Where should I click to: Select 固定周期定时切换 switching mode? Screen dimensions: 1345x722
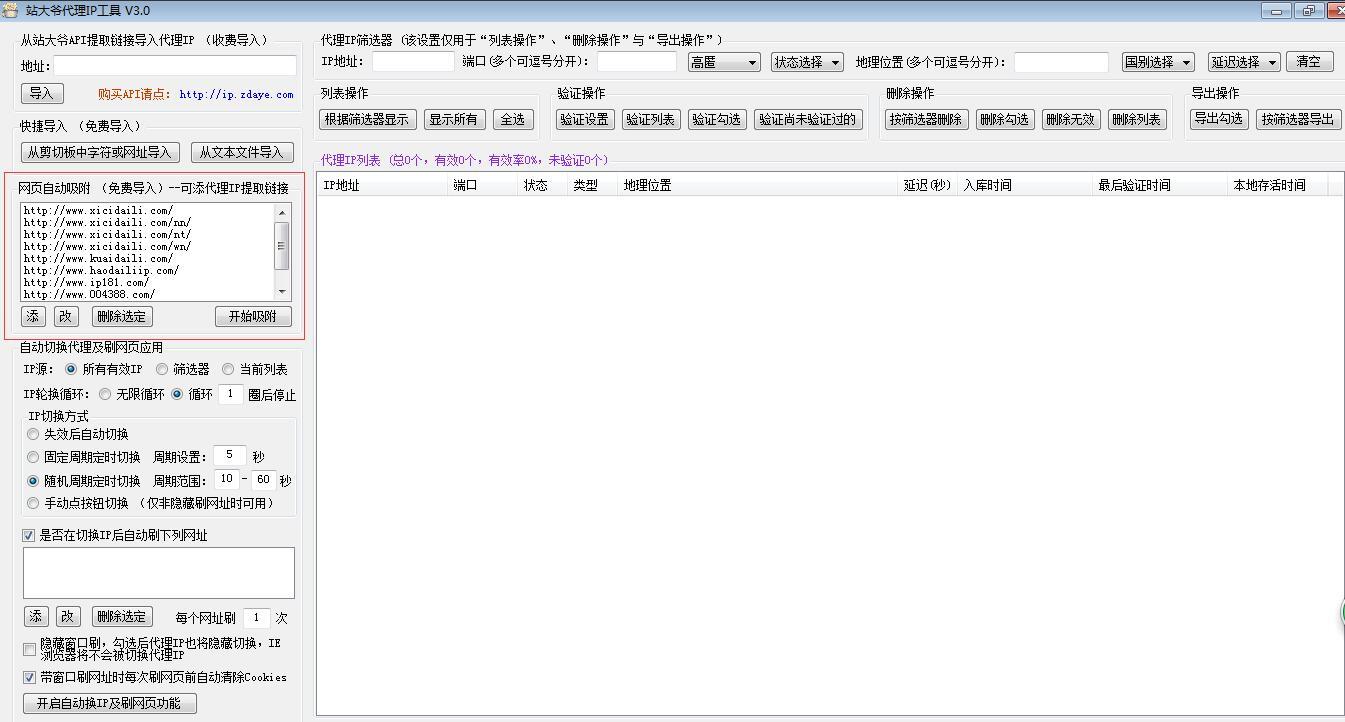click(x=34, y=457)
